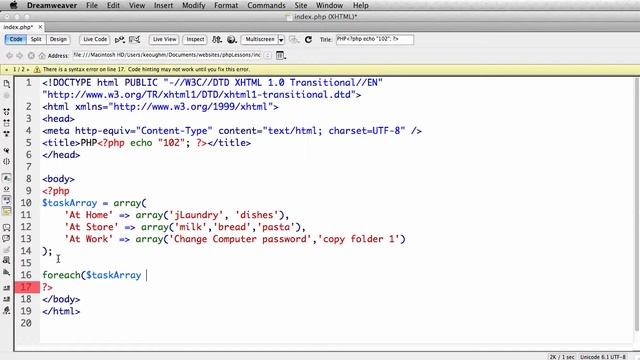640x360 pixels.
Task: Click the Multiscreen button
Action: pos(260,39)
